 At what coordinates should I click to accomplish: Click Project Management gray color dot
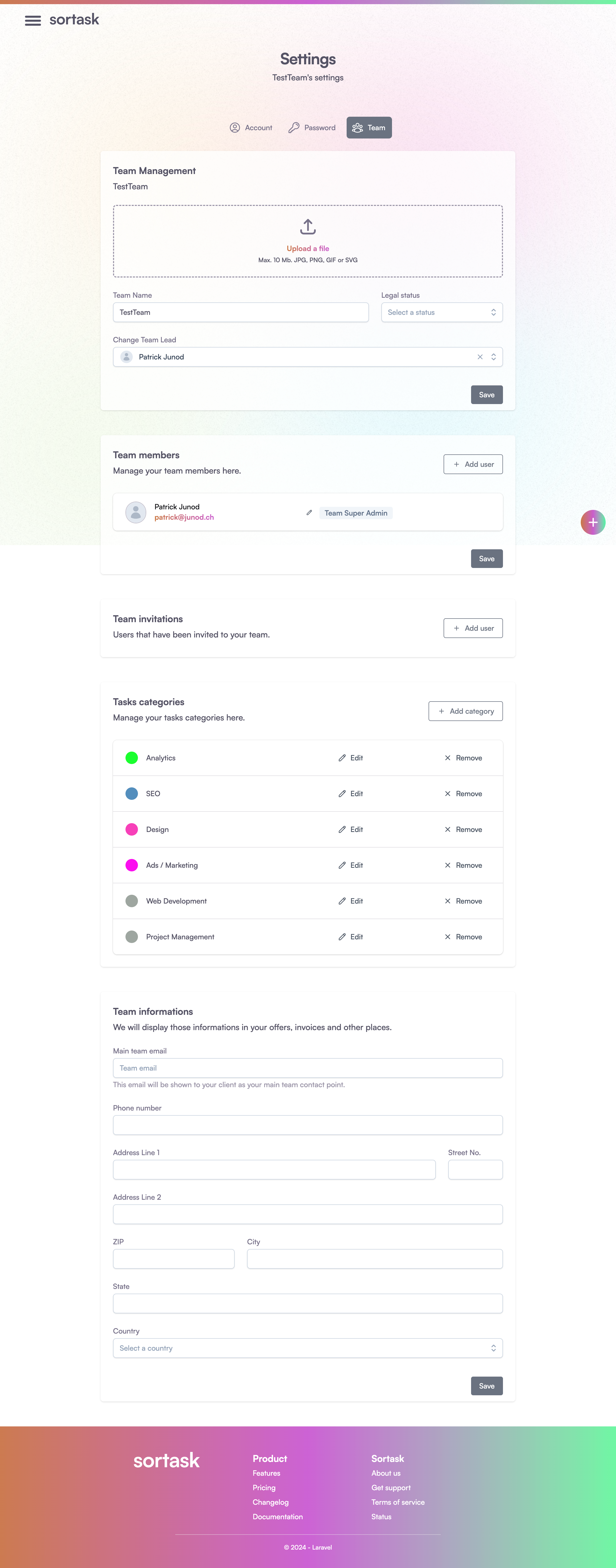coord(131,937)
